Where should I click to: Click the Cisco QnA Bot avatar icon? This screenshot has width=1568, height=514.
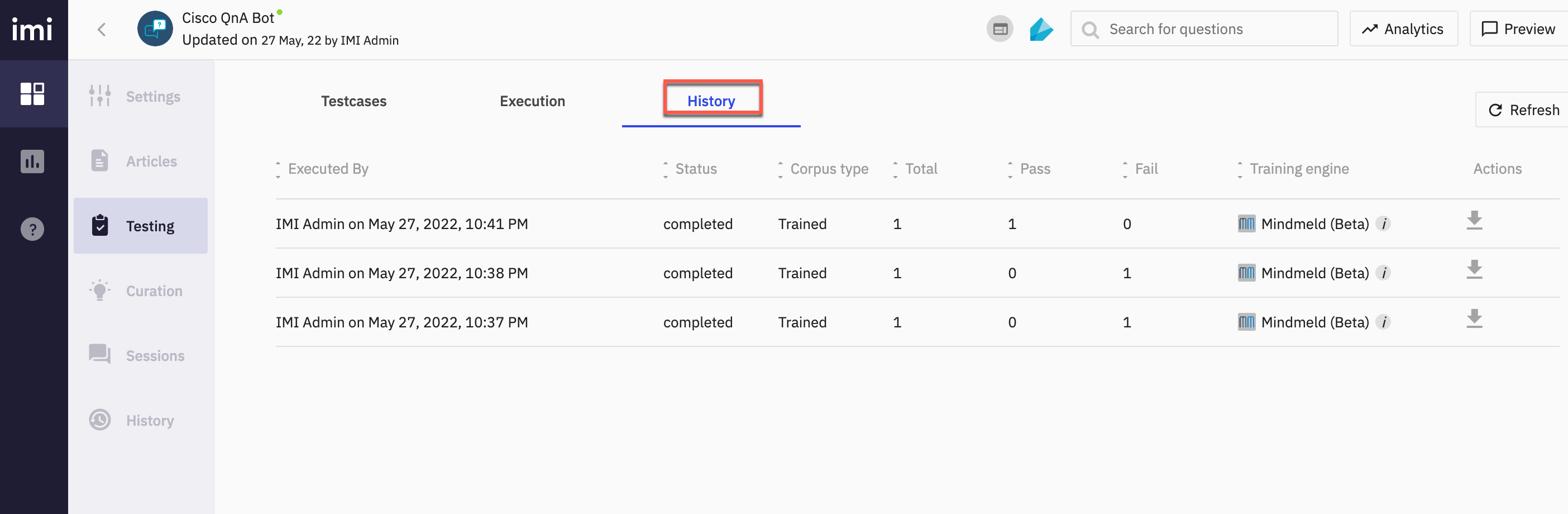click(x=155, y=28)
